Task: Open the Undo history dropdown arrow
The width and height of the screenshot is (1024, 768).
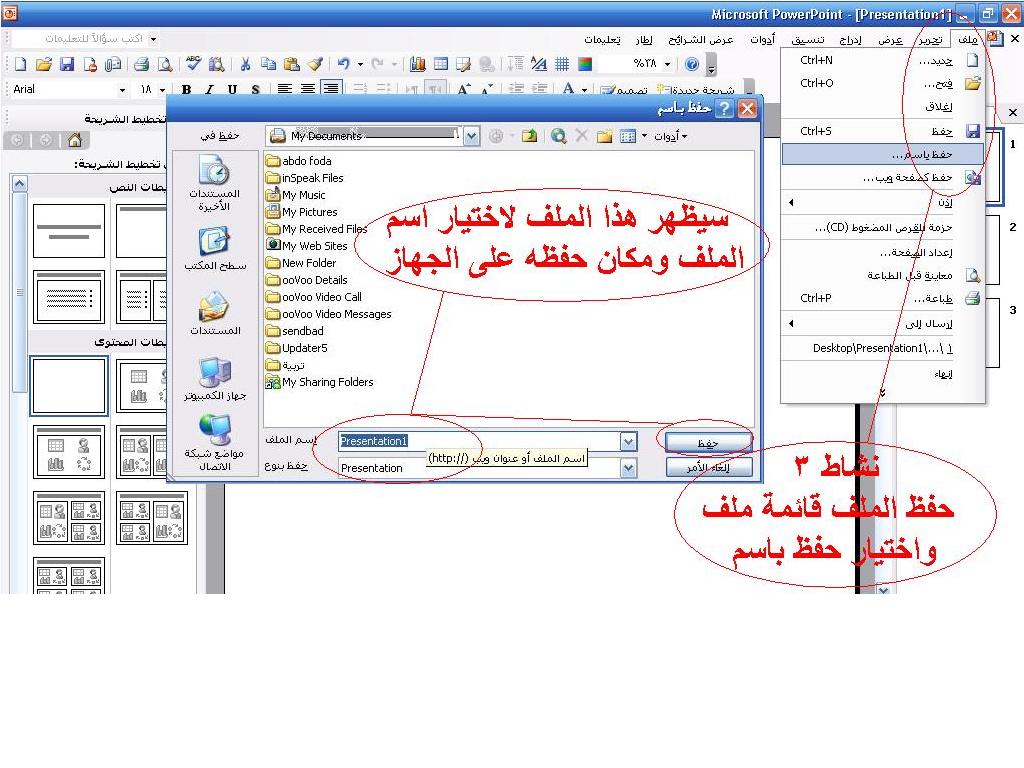Action: (x=360, y=64)
